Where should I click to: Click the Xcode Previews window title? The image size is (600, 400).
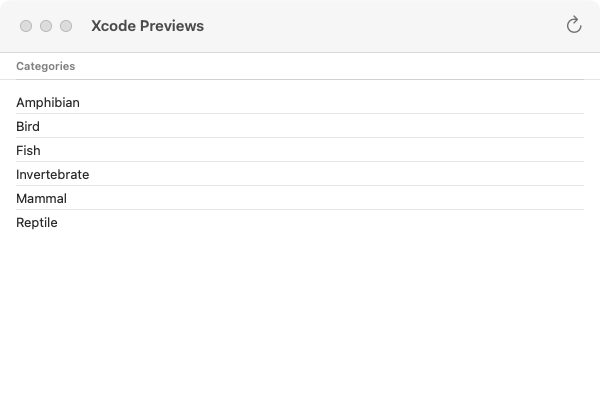click(147, 26)
